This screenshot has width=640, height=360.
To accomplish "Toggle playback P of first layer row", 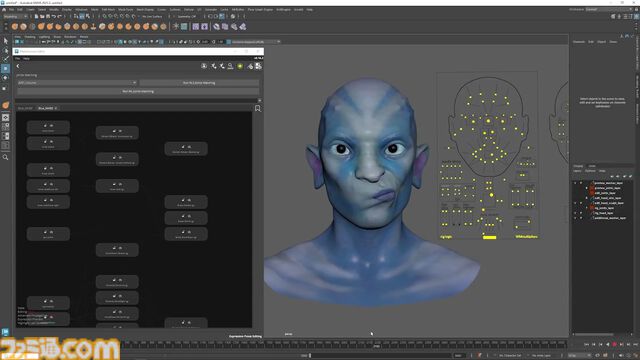I will click(x=581, y=183).
